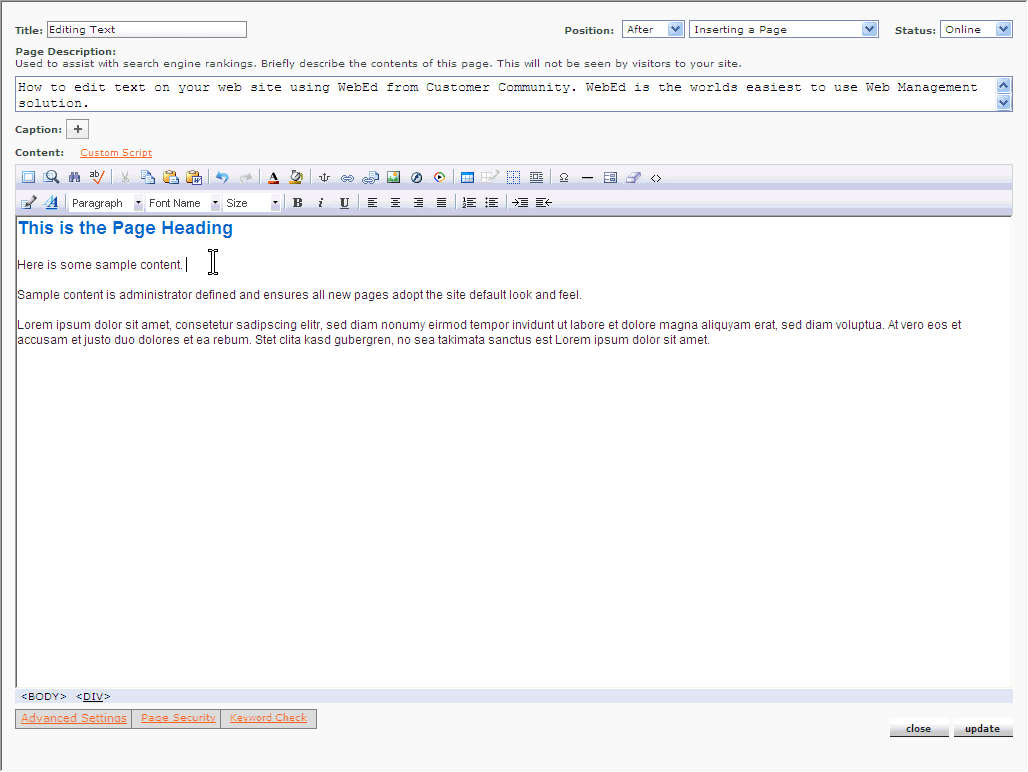The height and width of the screenshot is (772, 1028).
Task: Toggle bold formatting
Action: click(x=298, y=203)
